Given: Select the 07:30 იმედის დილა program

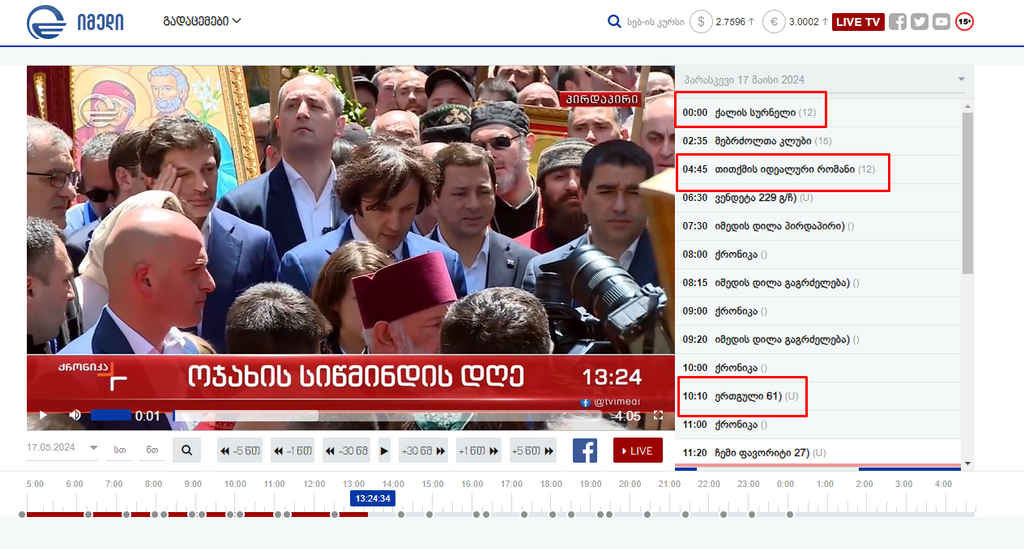Looking at the screenshot, I should [x=818, y=226].
